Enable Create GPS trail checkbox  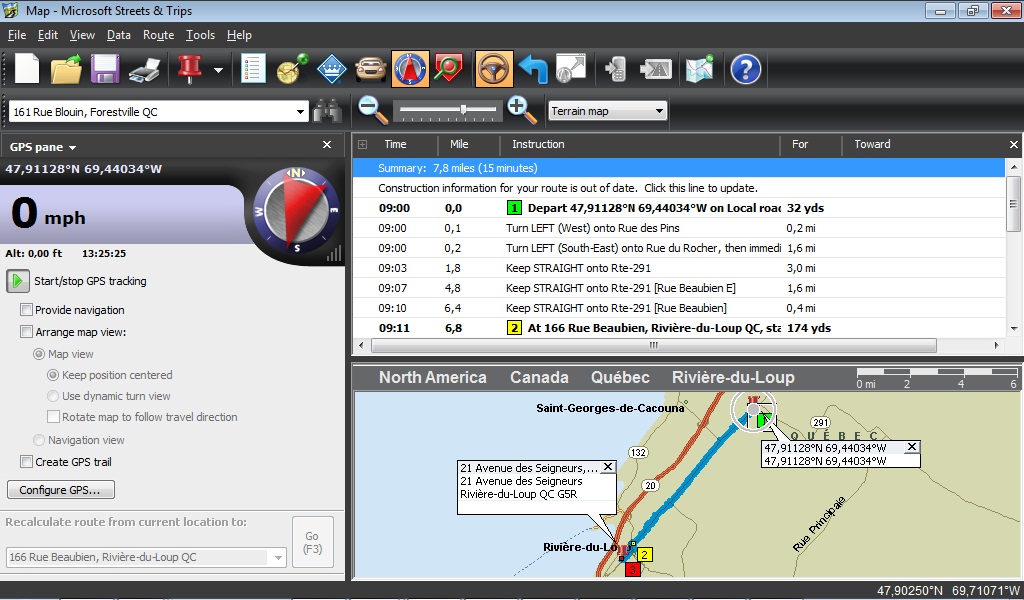(26, 462)
